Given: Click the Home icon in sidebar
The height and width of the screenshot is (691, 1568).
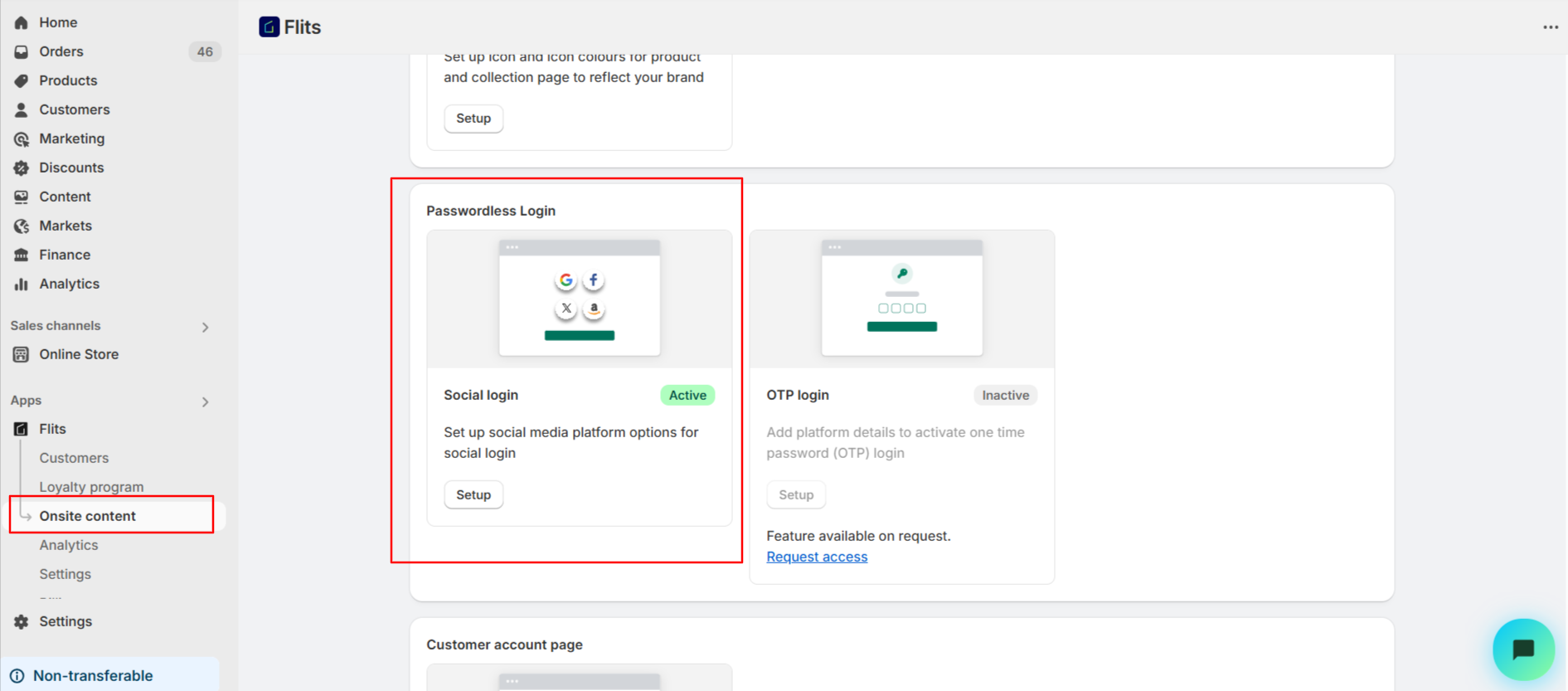Looking at the screenshot, I should pyautogui.click(x=22, y=22).
